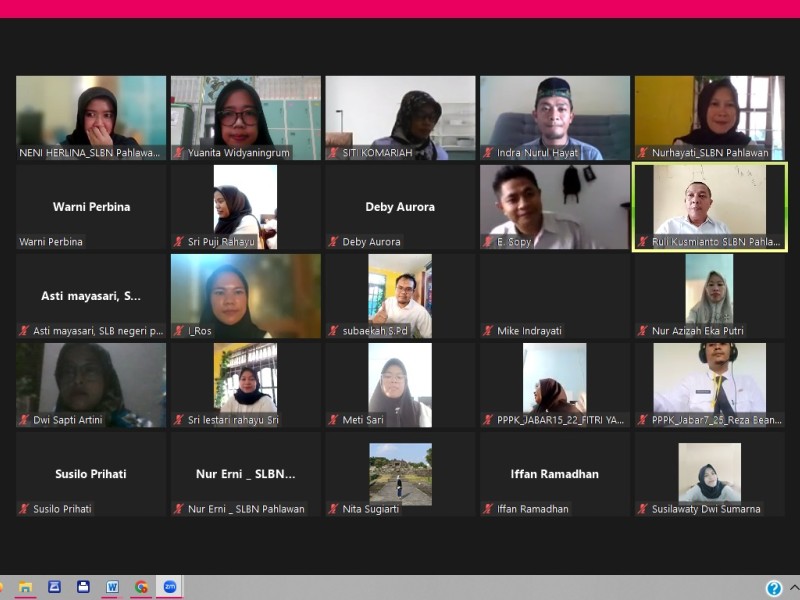Click the muted mic icon for Deby Aurora

334,242
